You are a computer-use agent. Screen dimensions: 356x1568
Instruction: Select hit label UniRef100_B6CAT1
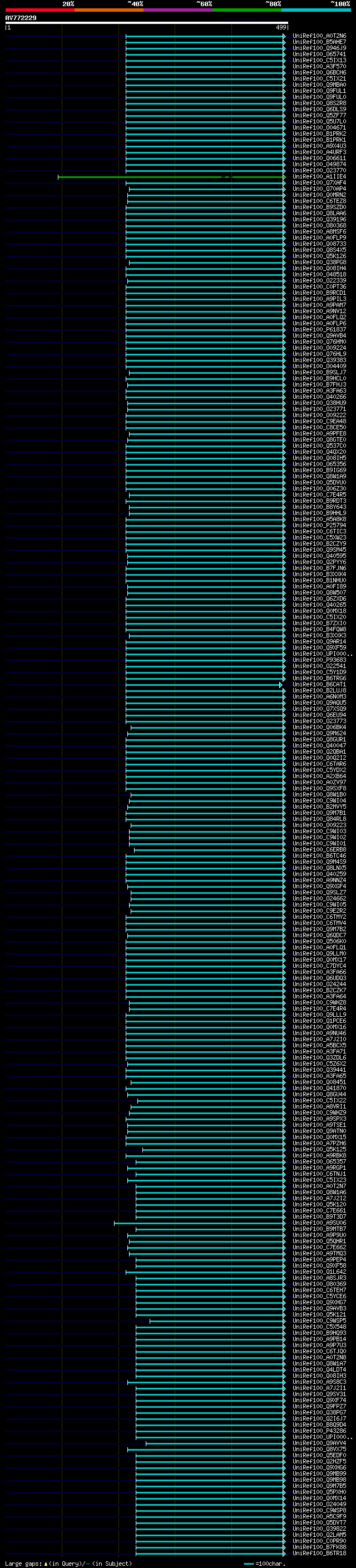click(x=319, y=684)
